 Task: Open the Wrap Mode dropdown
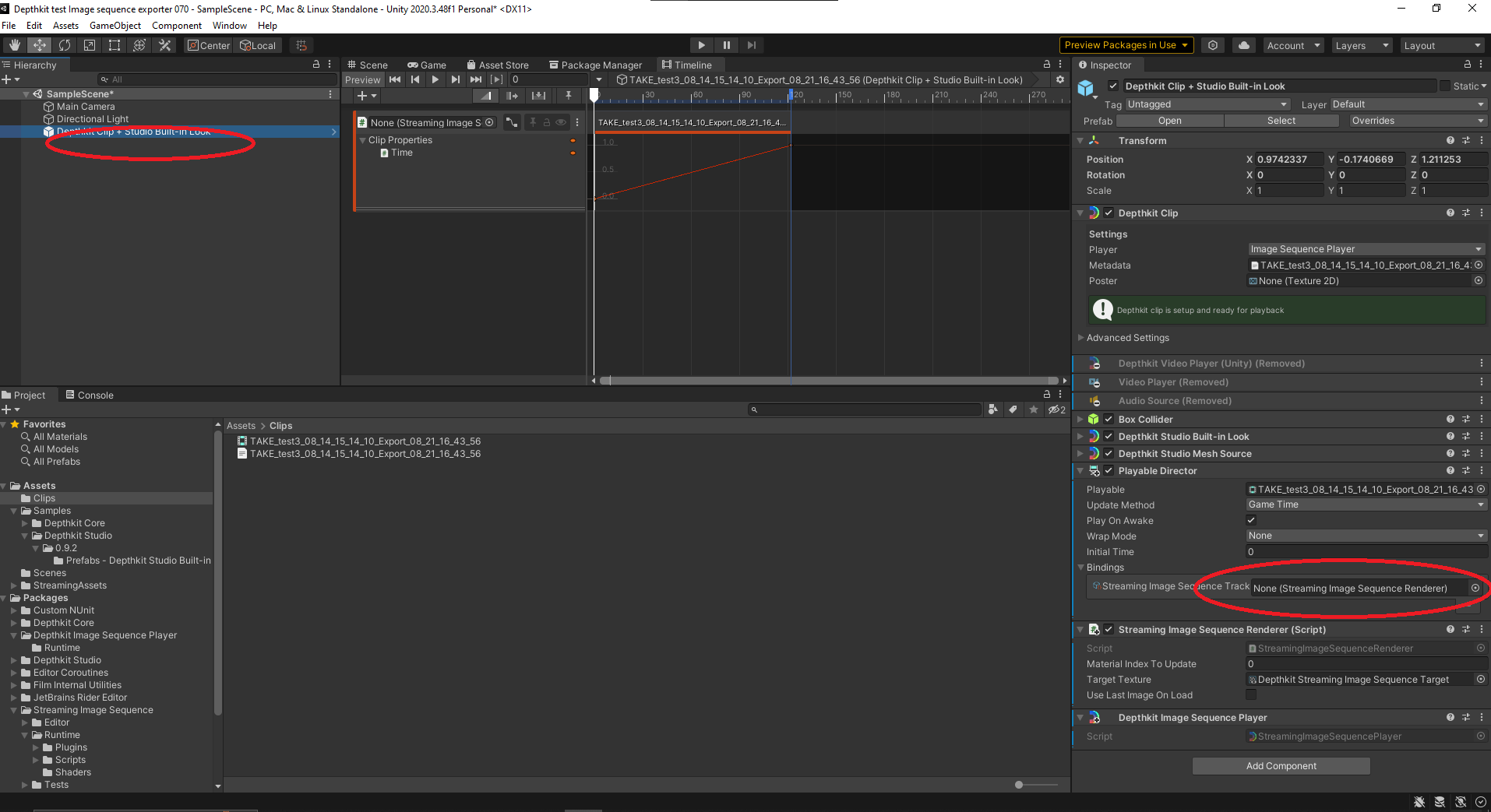[x=1365, y=536]
